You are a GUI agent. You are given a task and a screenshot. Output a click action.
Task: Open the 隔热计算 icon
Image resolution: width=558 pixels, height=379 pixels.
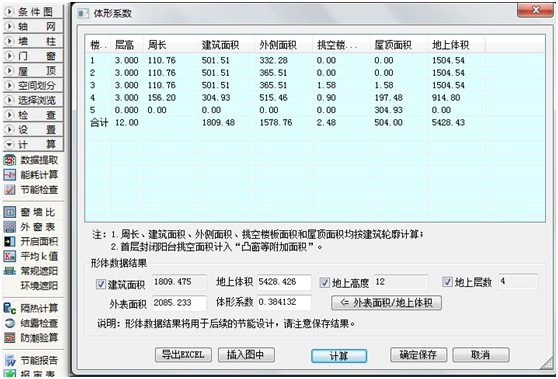[10, 308]
